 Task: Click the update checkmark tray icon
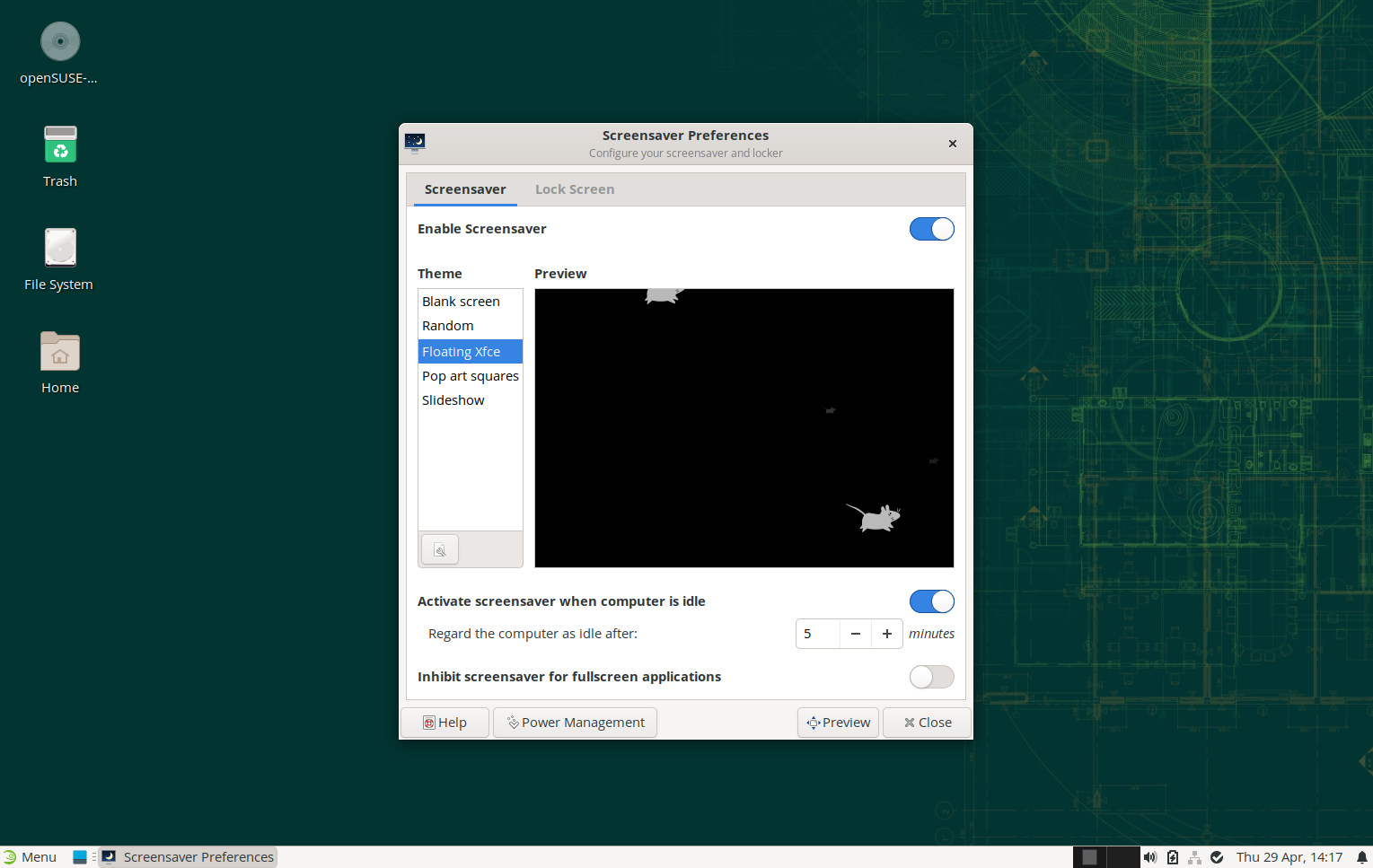tap(1217, 857)
